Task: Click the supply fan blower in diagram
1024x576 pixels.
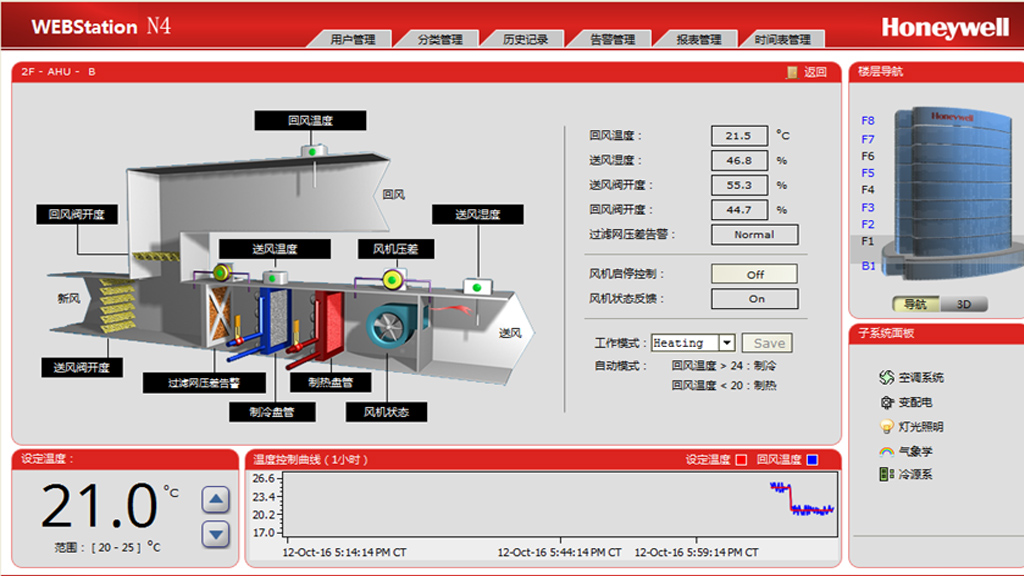Action: [386, 327]
